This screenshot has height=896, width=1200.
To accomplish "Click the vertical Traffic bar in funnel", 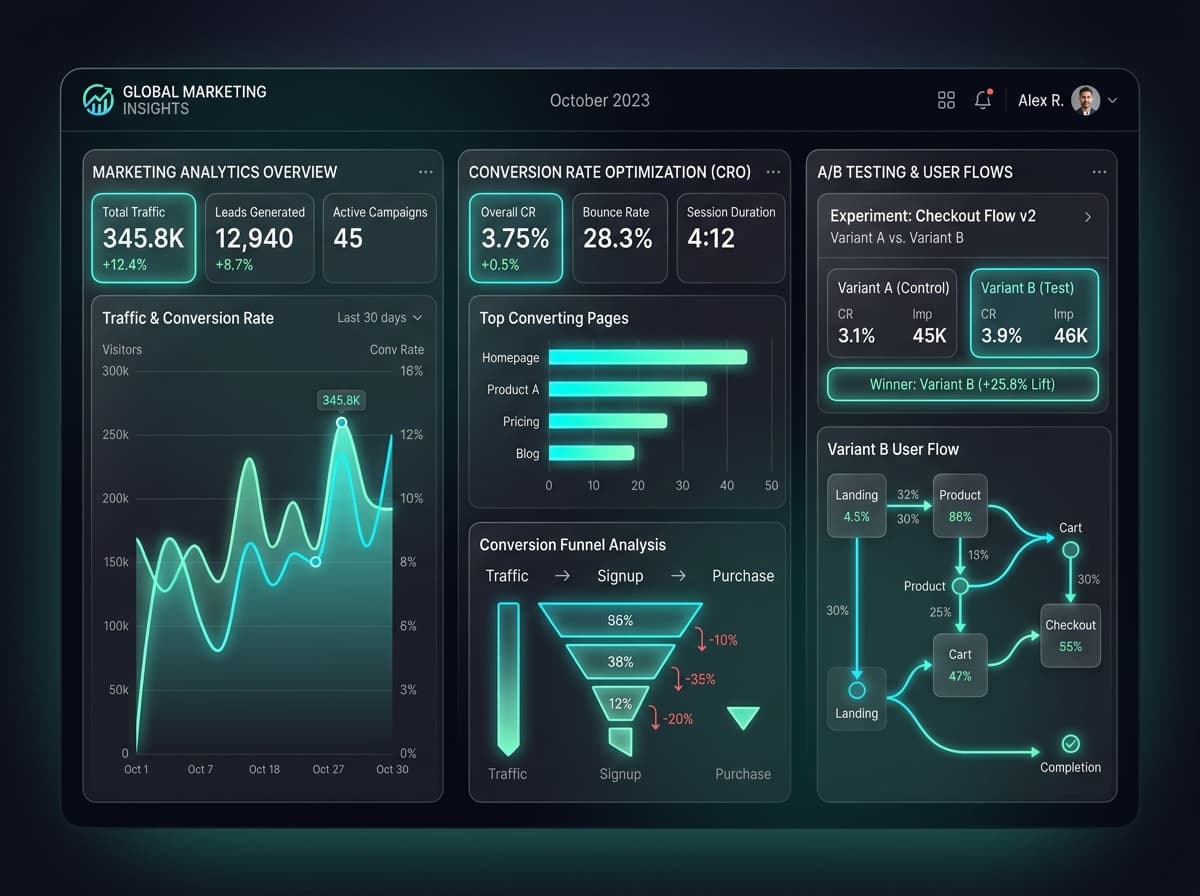I will pyautogui.click(x=508, y=678).
